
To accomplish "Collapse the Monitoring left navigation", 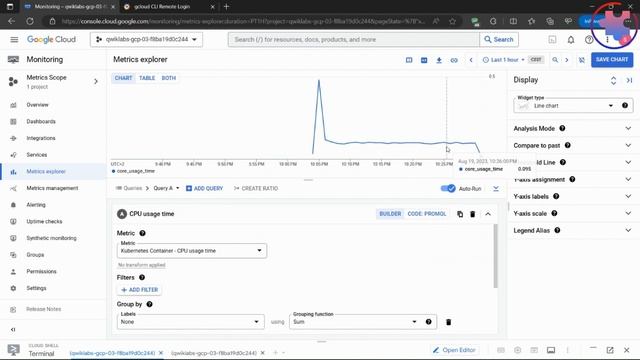I will (x=13, y=329).
